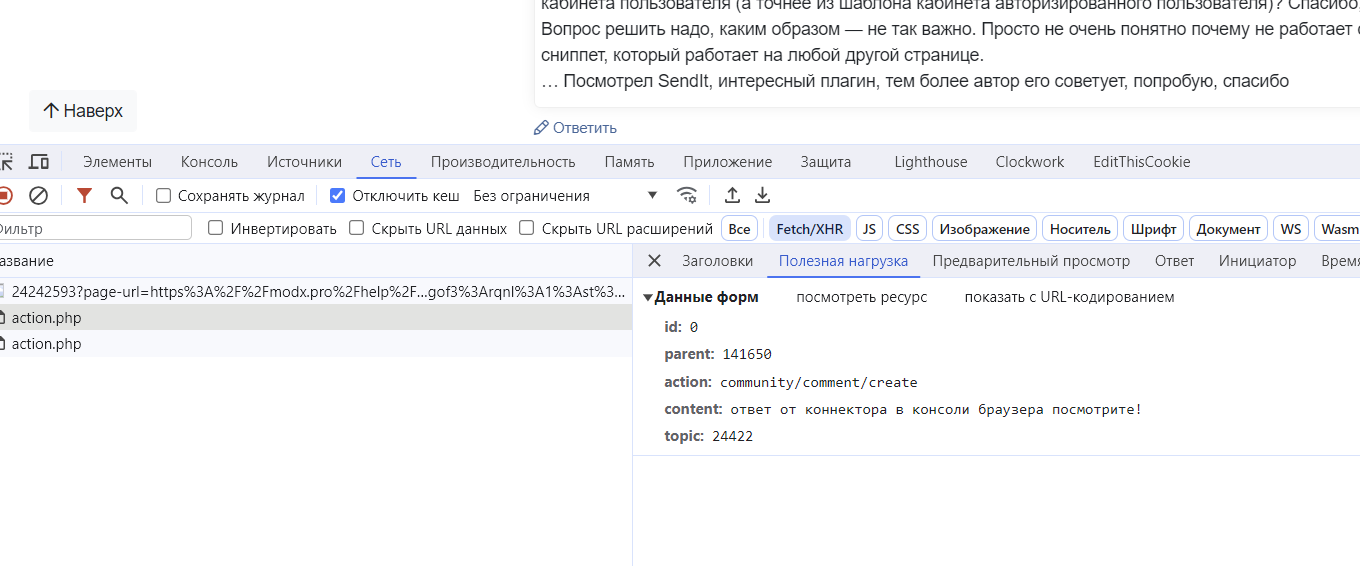The image size is (1360, 566).
Task: Stop recording network log
Action: pos(5,196)
